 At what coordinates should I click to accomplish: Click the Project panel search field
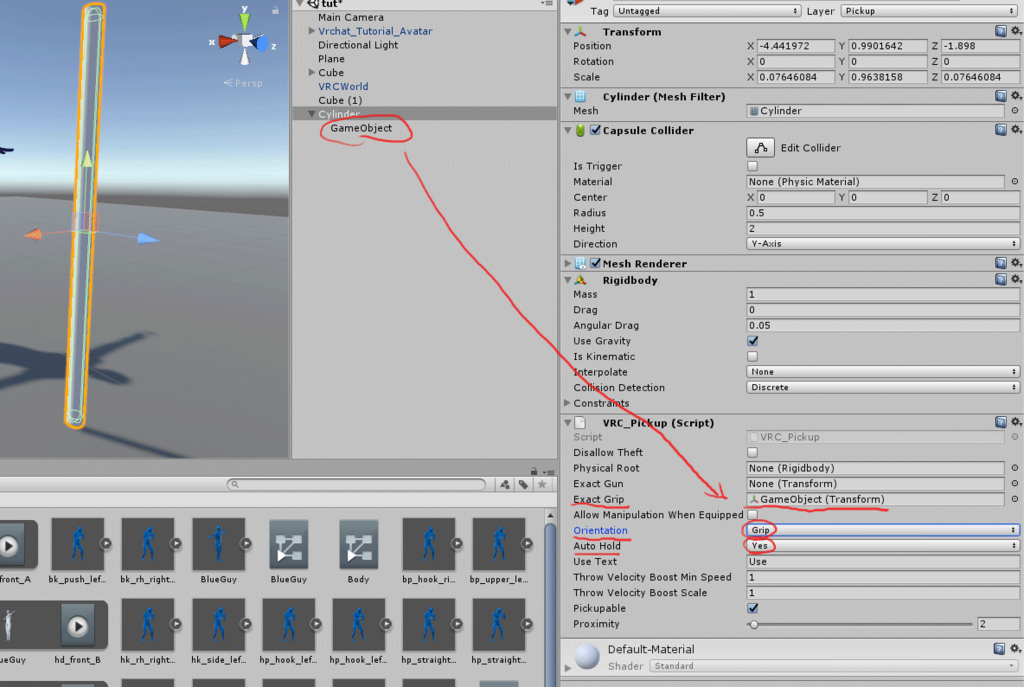(357, 485)
